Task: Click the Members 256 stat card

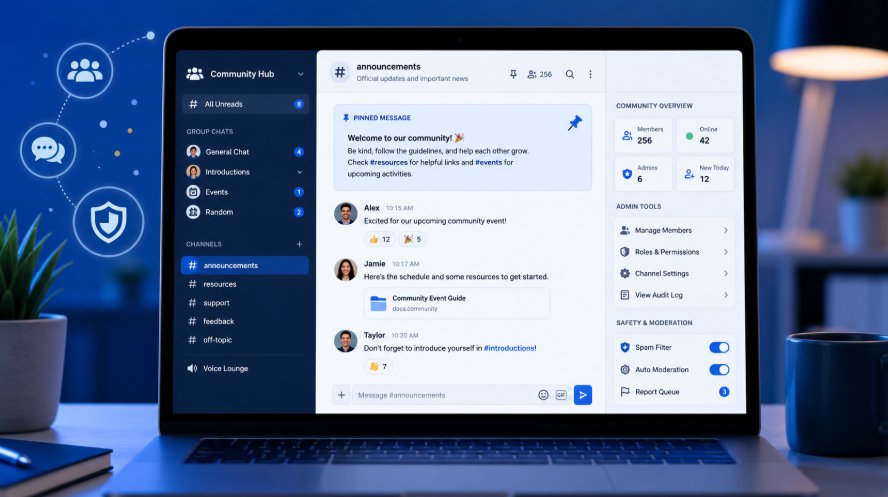Action: tap(644, 135)
